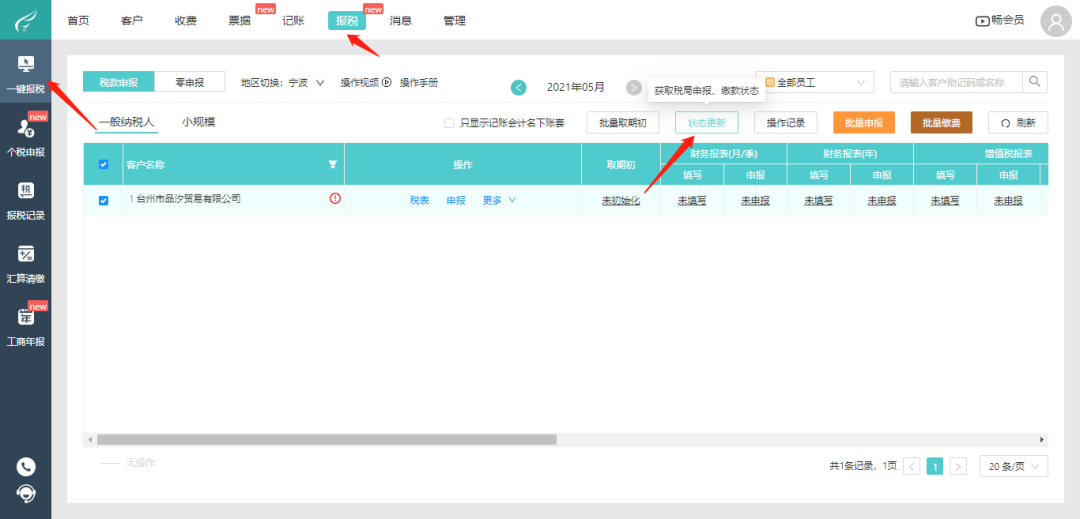Click red warning icon beside company name
This screenshot has height=519, width=1080.
335,198
